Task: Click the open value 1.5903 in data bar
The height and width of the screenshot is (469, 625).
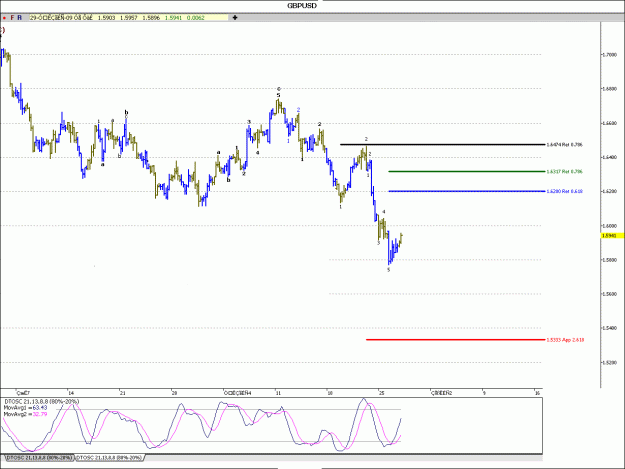Action: click(x=106, y=18)
